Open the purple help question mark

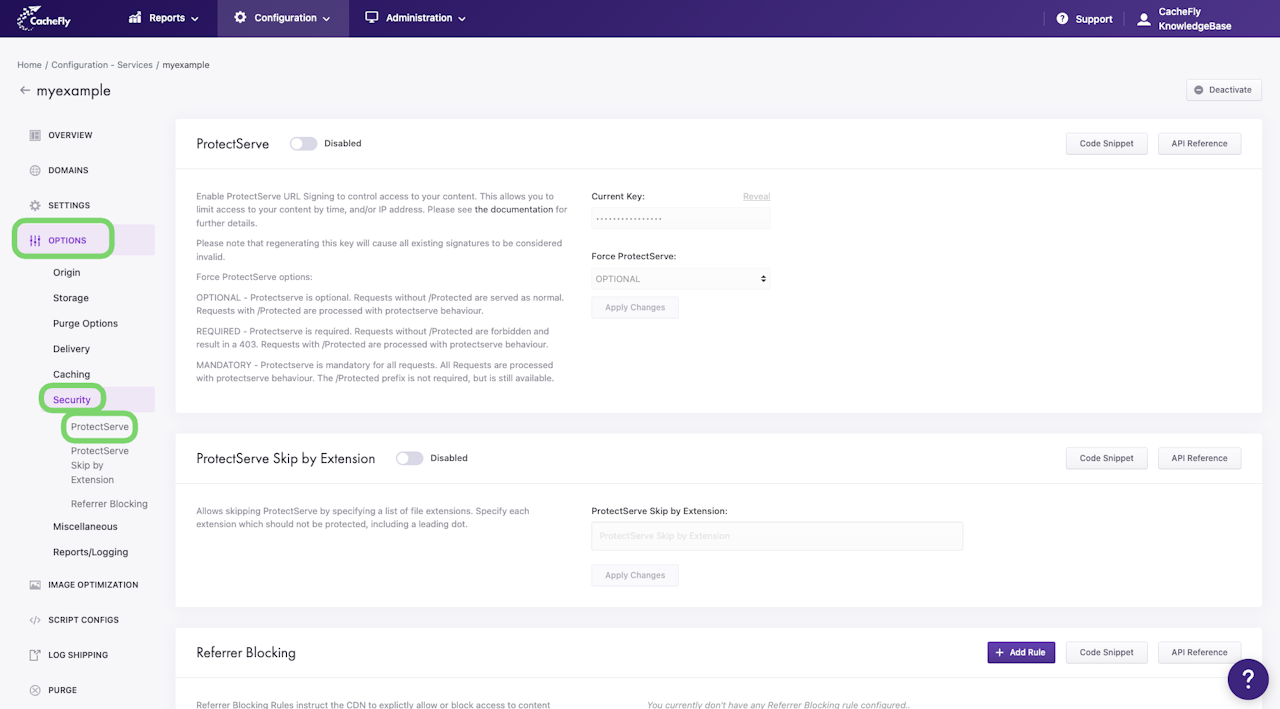[1248, 680]
